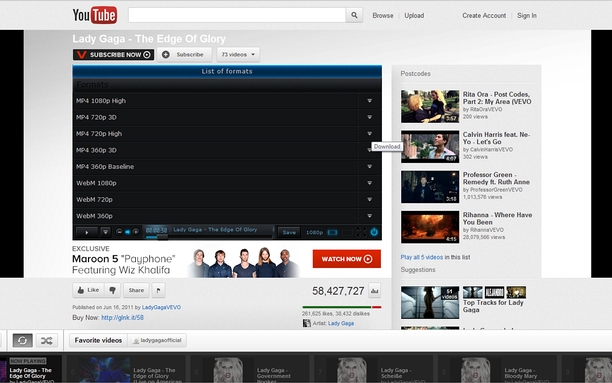Change the 1080p quality setting

pyautogui.click(x=314, y=232)
